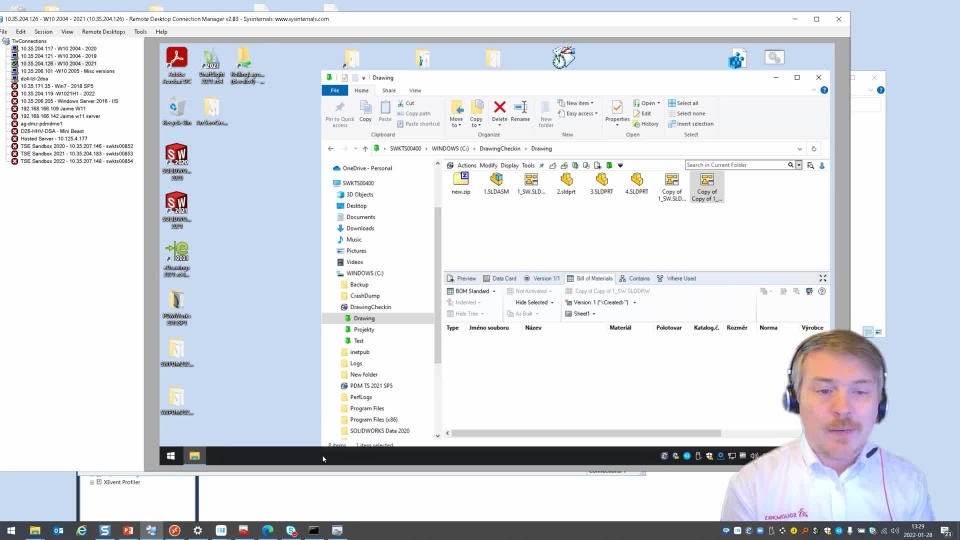960x540 pixels.
Task: Open the Move to dropdown
Action: pos(456,113)
